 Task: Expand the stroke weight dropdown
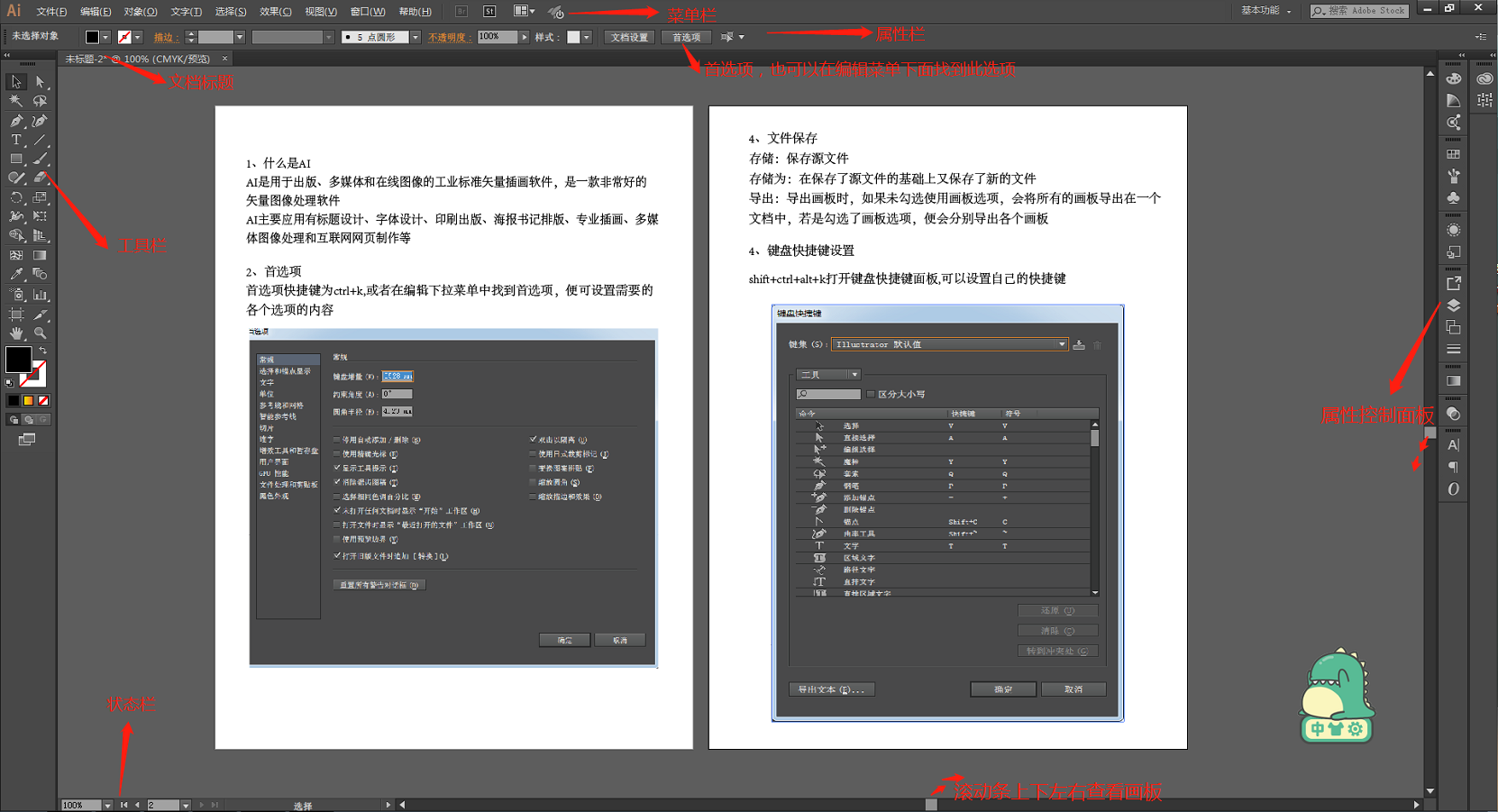coord(240,37)
